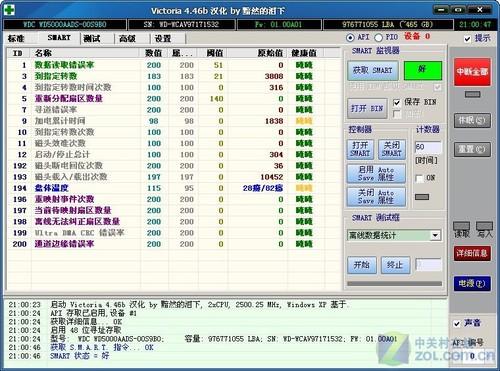Open the 打开 BIN button
This screenshot has width=500, height=371.
367,108
